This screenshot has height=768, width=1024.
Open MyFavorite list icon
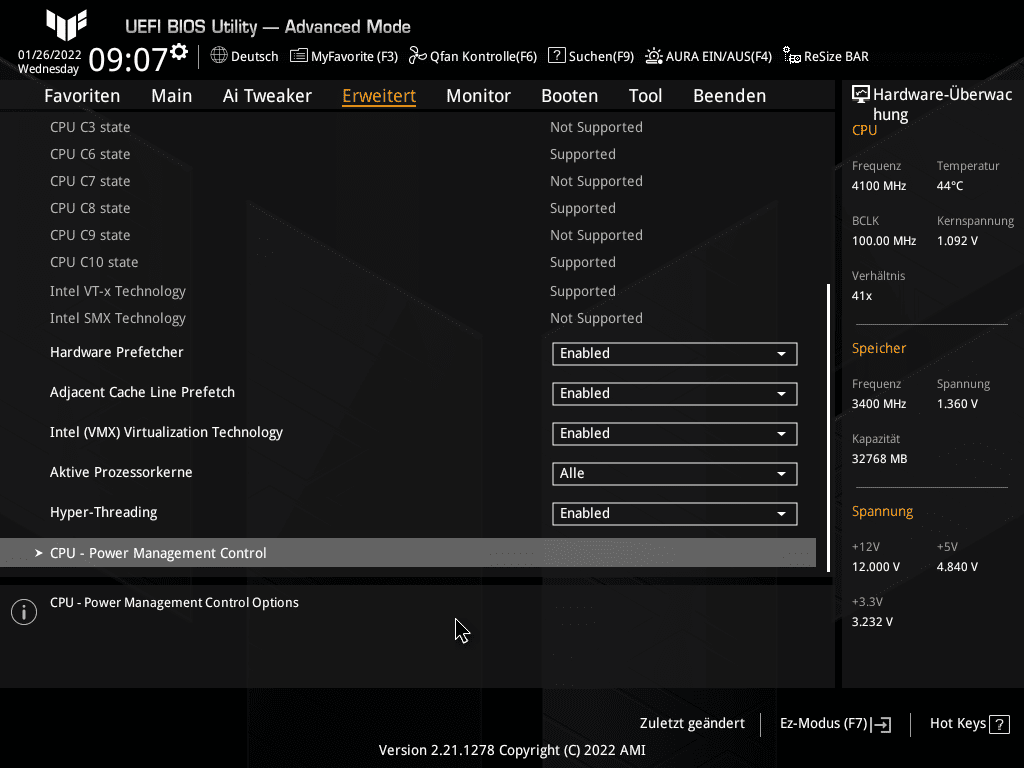click(x=298, y=56)
